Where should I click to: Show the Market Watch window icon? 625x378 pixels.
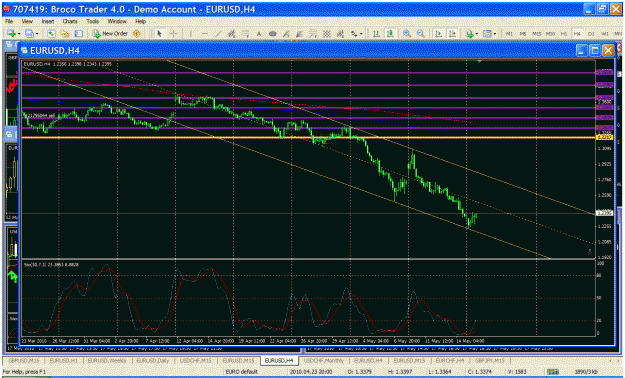[x=51, y=34]
